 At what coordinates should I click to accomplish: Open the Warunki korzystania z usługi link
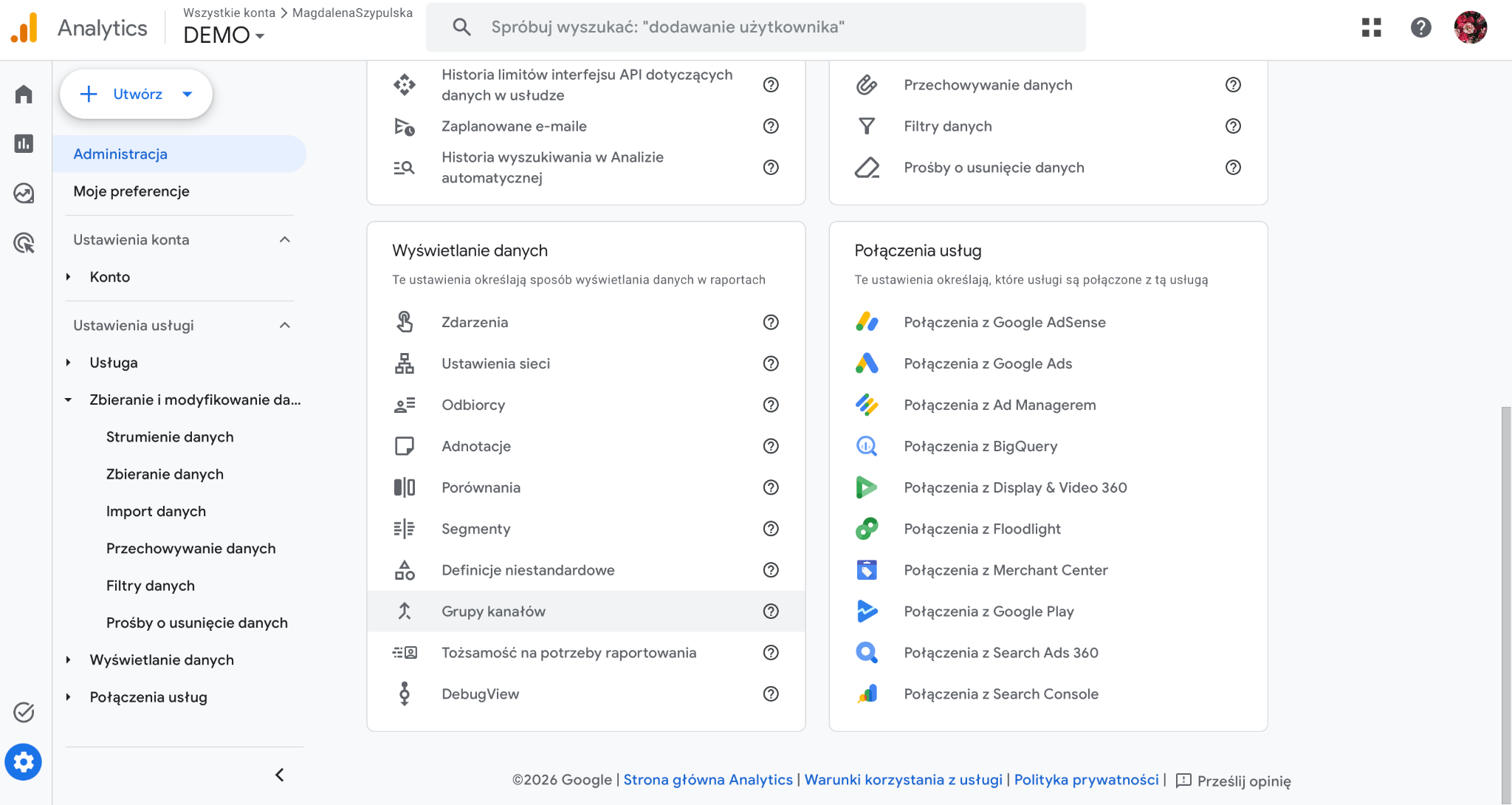pos(903,780)
